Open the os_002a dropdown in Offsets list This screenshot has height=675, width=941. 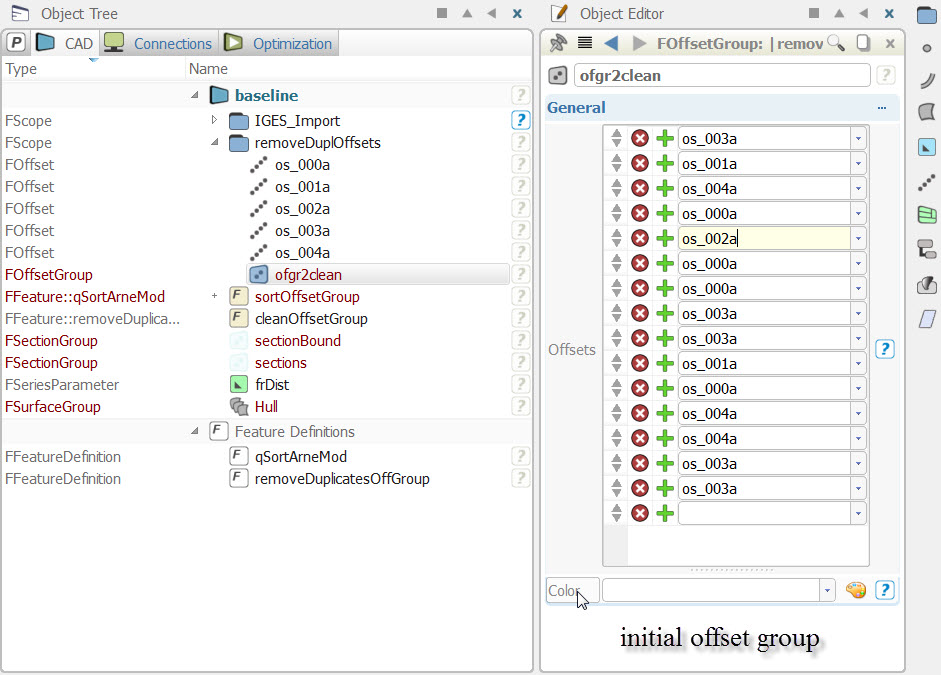click(858, 238)
